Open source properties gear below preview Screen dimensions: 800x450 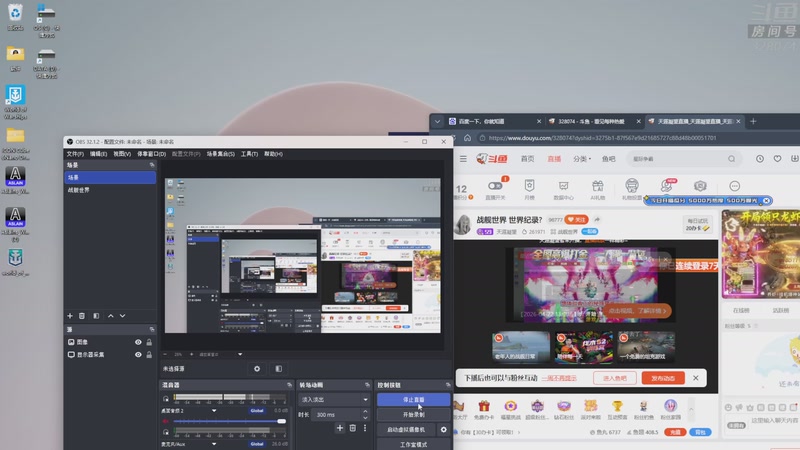click(x=257, y=368)
